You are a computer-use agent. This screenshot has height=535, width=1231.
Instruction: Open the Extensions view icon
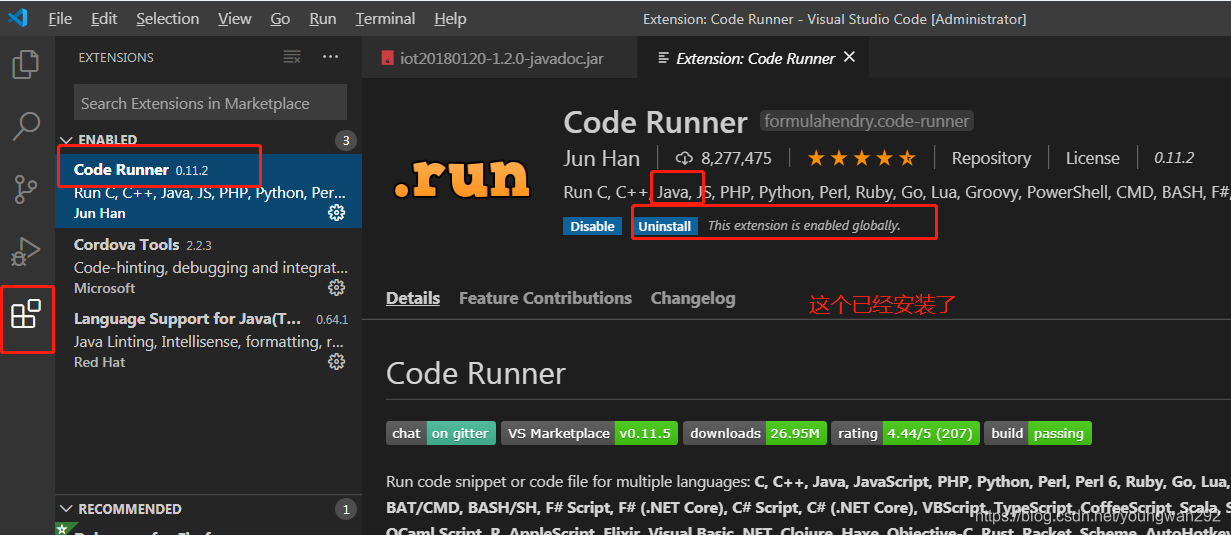pos(26,315)
